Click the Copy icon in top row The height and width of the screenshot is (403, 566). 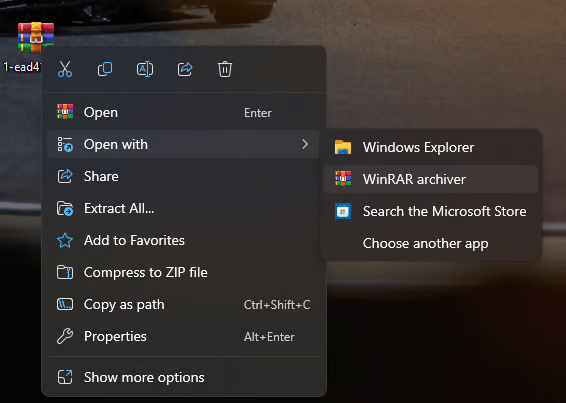click(x=105, y=69)
